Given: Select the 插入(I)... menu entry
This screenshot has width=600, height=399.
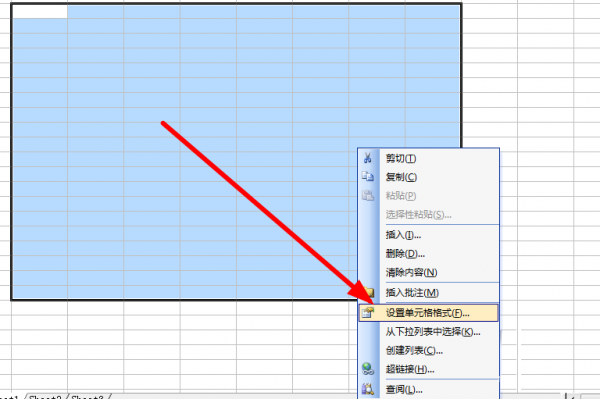Looking at the screenshot, I should [x=403, y=235].
